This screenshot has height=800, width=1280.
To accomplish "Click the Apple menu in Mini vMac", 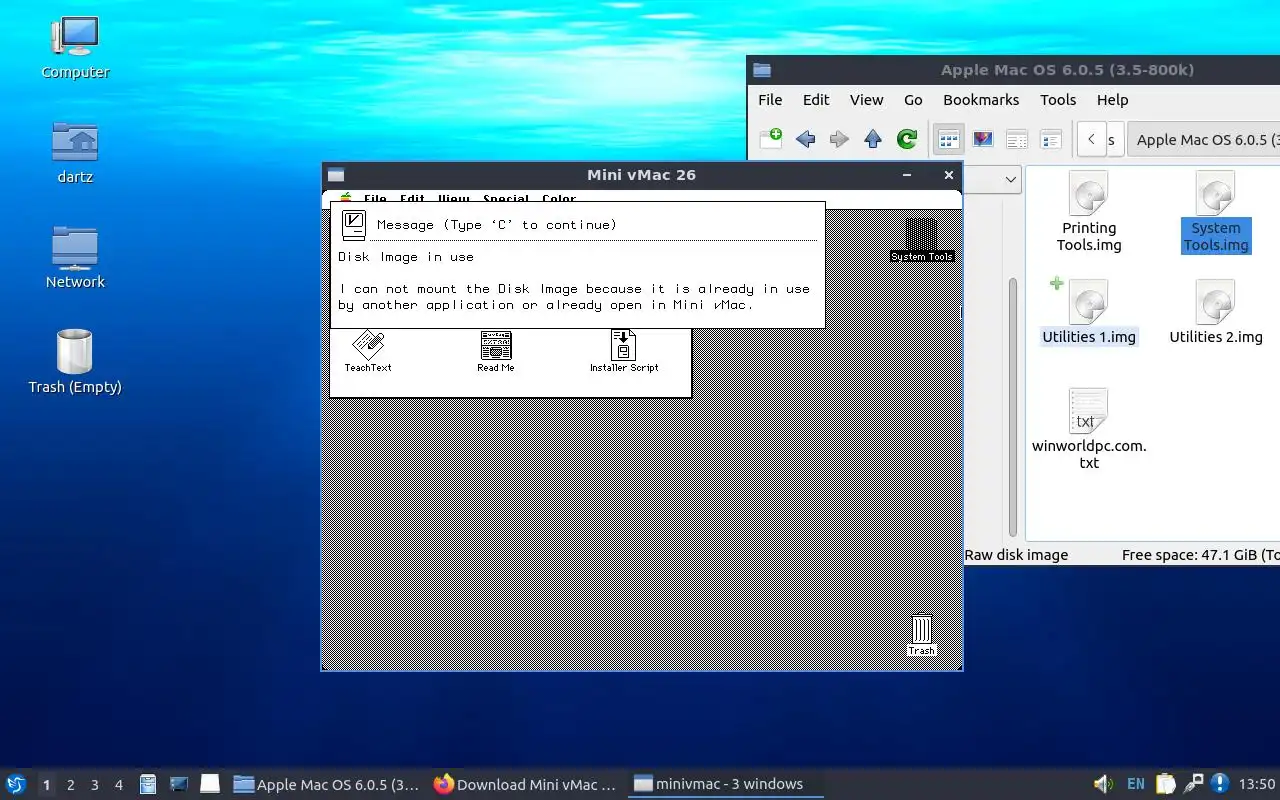I will (x=346, y=199).
